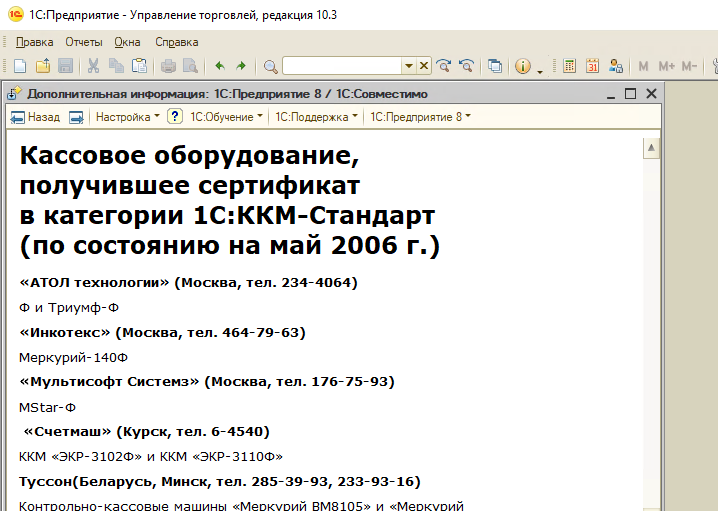This screenshot has width=718, height=511.
Task: Click the Print icon
Action: click(168, 66)
